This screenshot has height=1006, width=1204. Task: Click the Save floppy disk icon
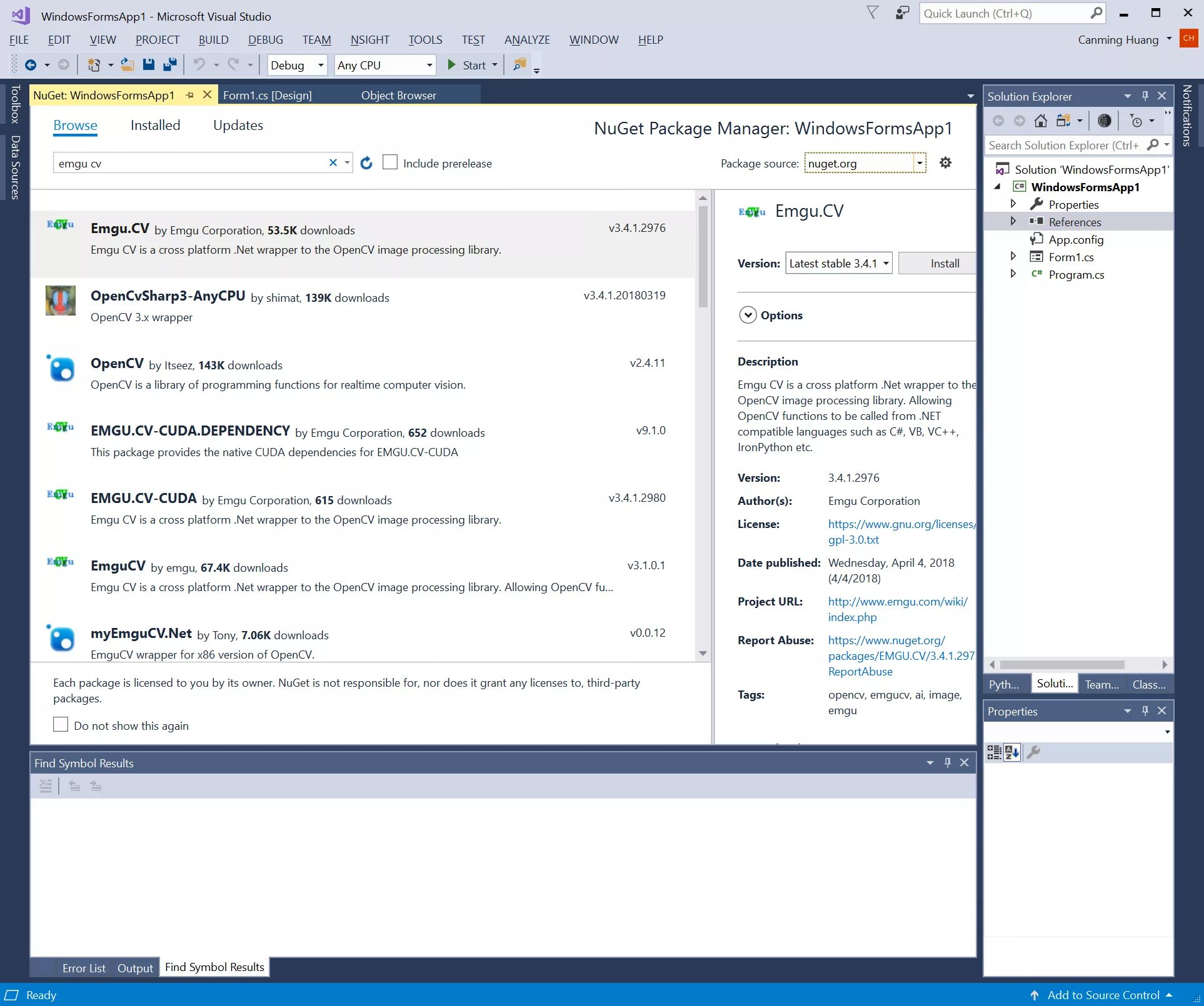149,64
